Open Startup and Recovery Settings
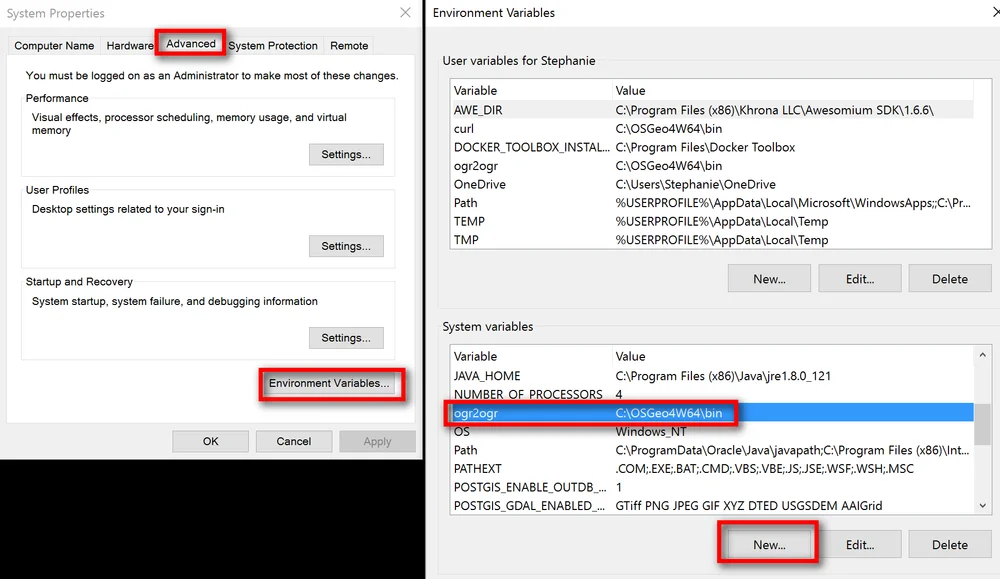Viewport: 1000px width, 579px height. click(346, 337)
